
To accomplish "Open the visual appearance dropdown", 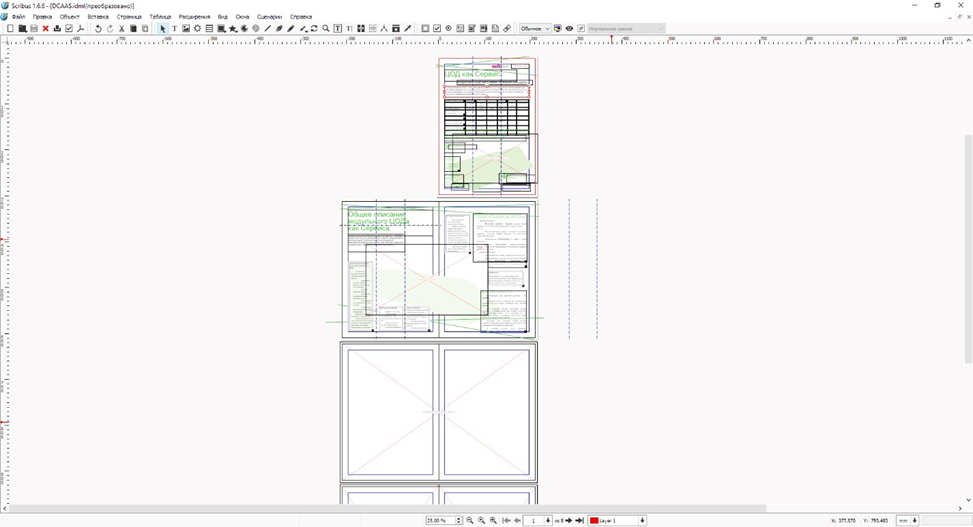I will point(626,29).
